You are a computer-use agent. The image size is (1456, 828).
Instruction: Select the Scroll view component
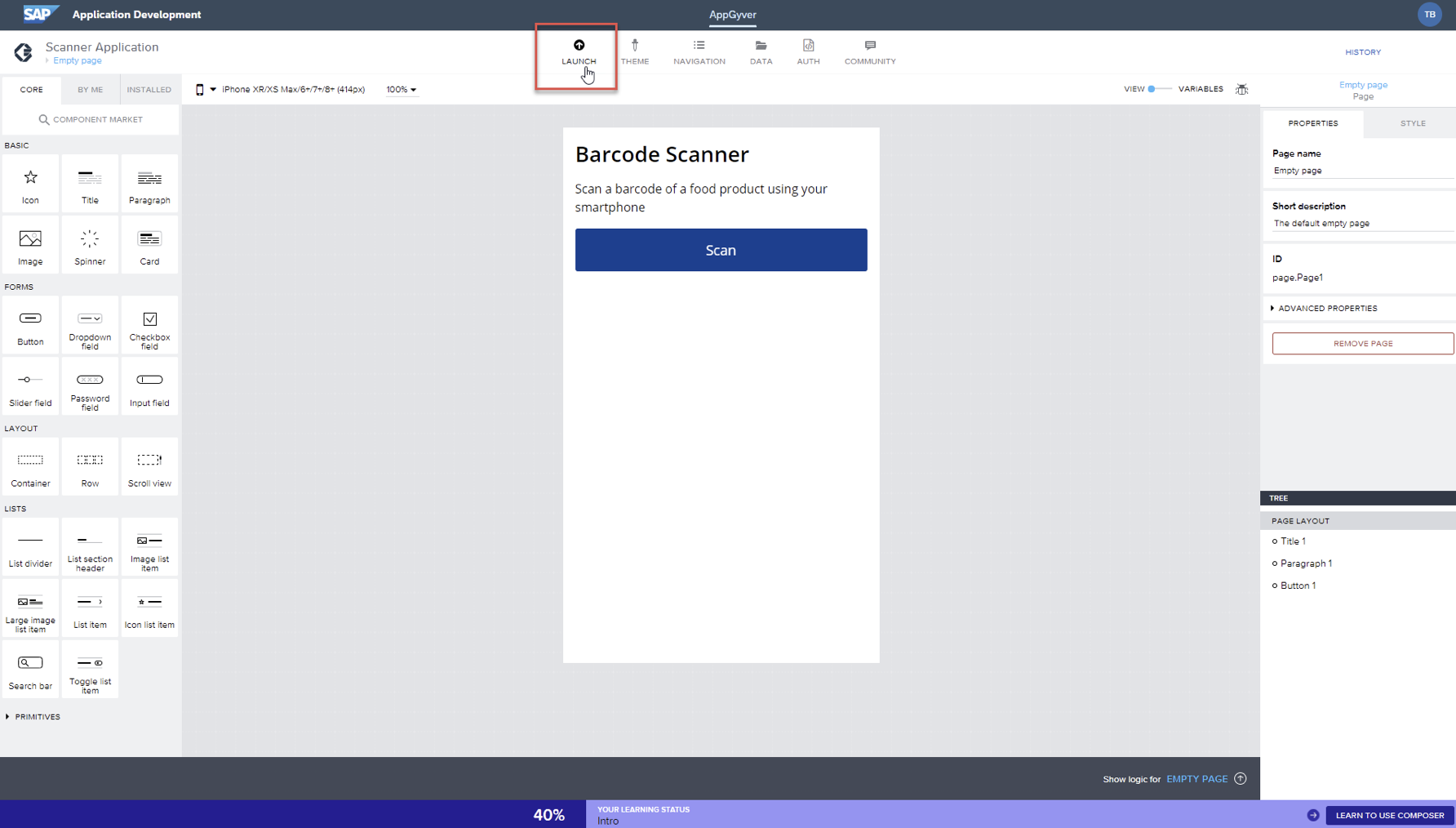point(149,467)
